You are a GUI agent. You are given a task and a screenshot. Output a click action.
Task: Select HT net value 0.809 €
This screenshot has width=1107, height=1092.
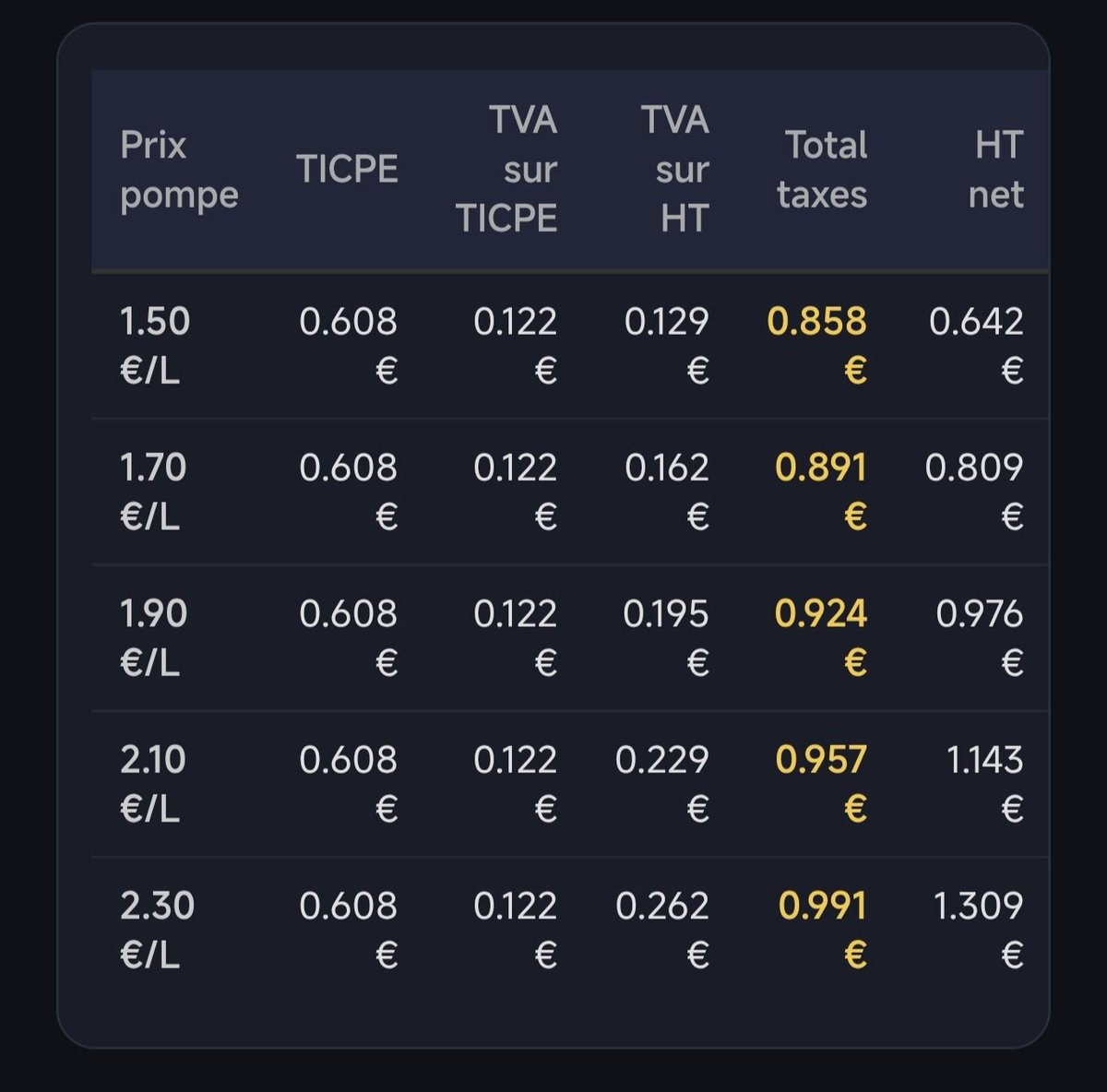(x=974, y=492)
